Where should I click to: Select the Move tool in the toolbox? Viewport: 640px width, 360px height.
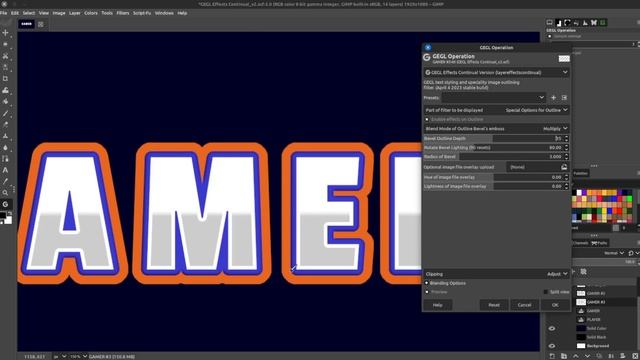tap(5, 32)
